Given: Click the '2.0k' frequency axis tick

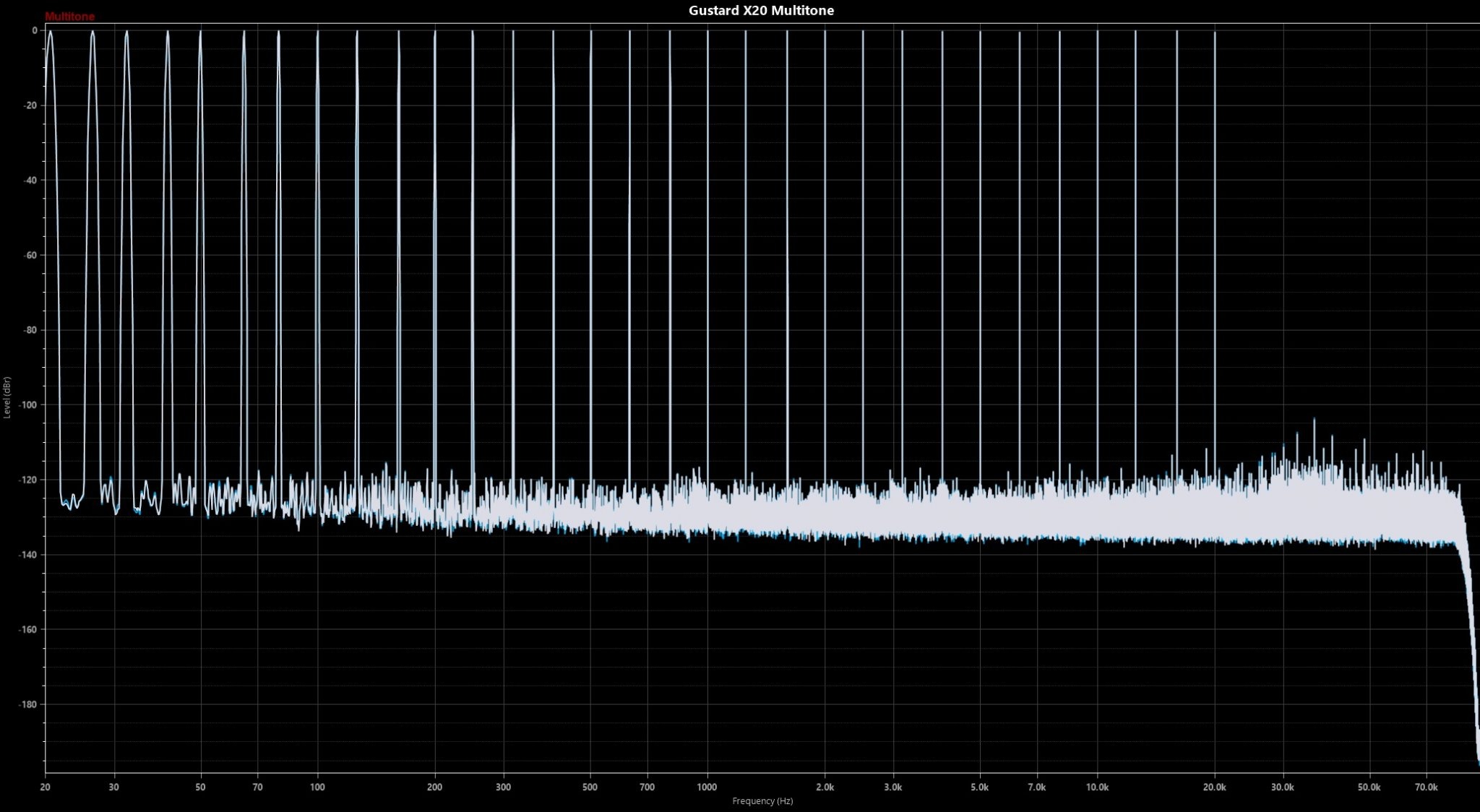Looking at the screenshot, I should 825,787.
